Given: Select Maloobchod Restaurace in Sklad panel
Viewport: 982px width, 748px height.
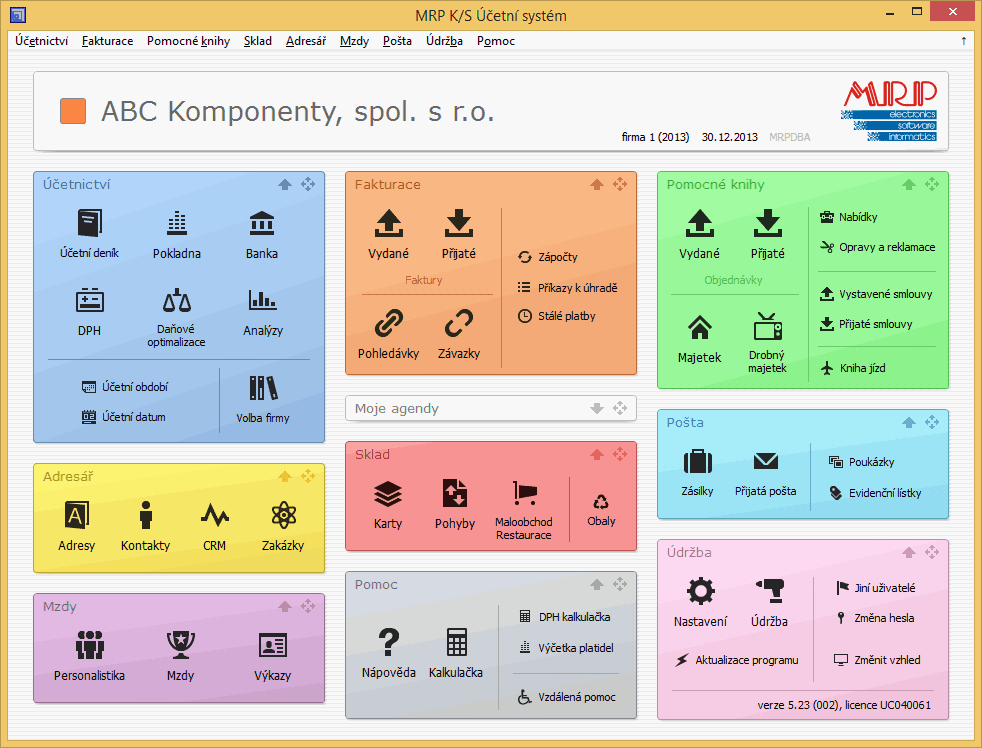Looking at the screenshot, I should 524,504.
